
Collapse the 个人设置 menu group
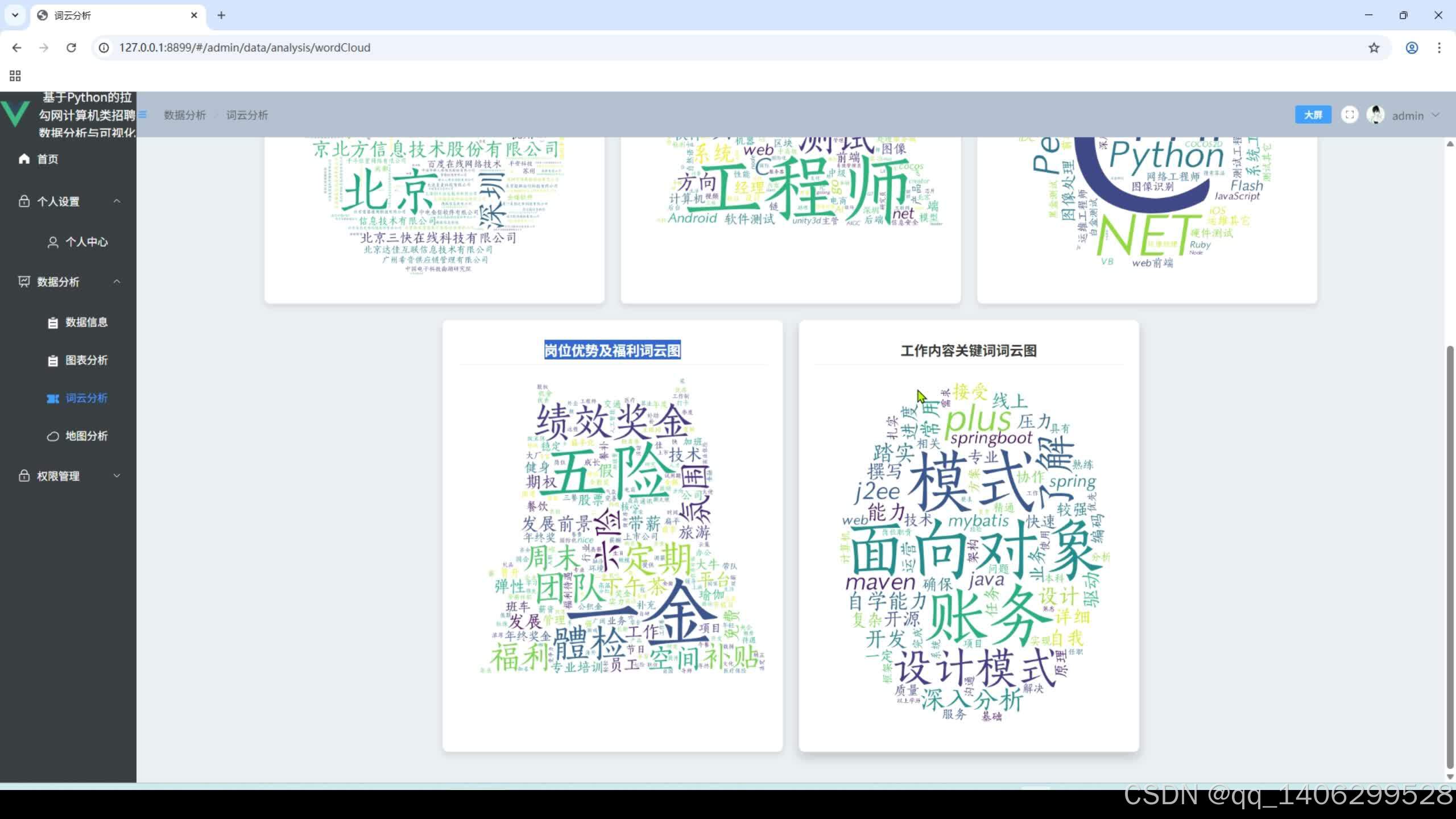(x=68, y=201)
